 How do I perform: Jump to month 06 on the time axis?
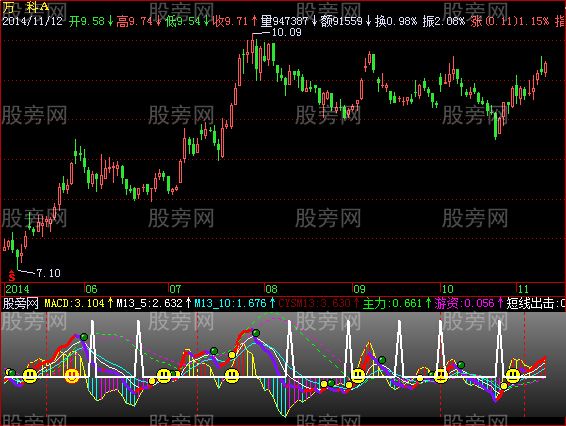[x=91, y=289]
